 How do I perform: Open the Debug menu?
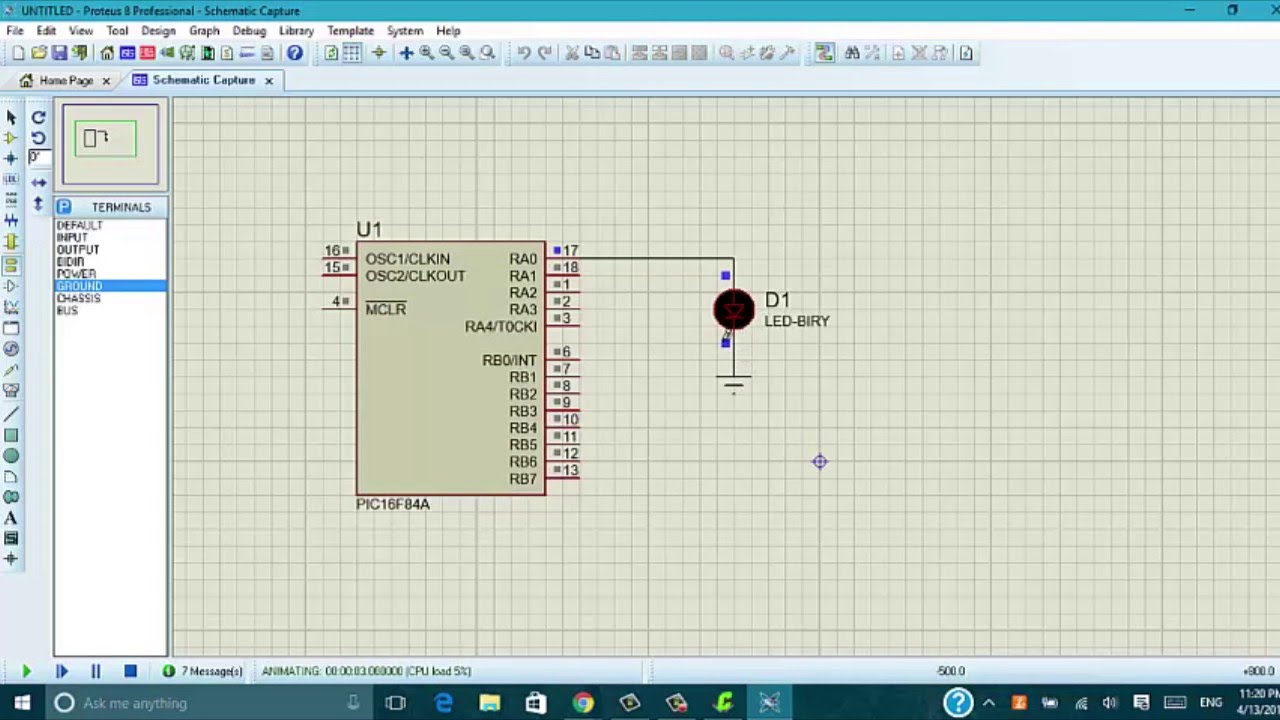[x=249, y=31]
